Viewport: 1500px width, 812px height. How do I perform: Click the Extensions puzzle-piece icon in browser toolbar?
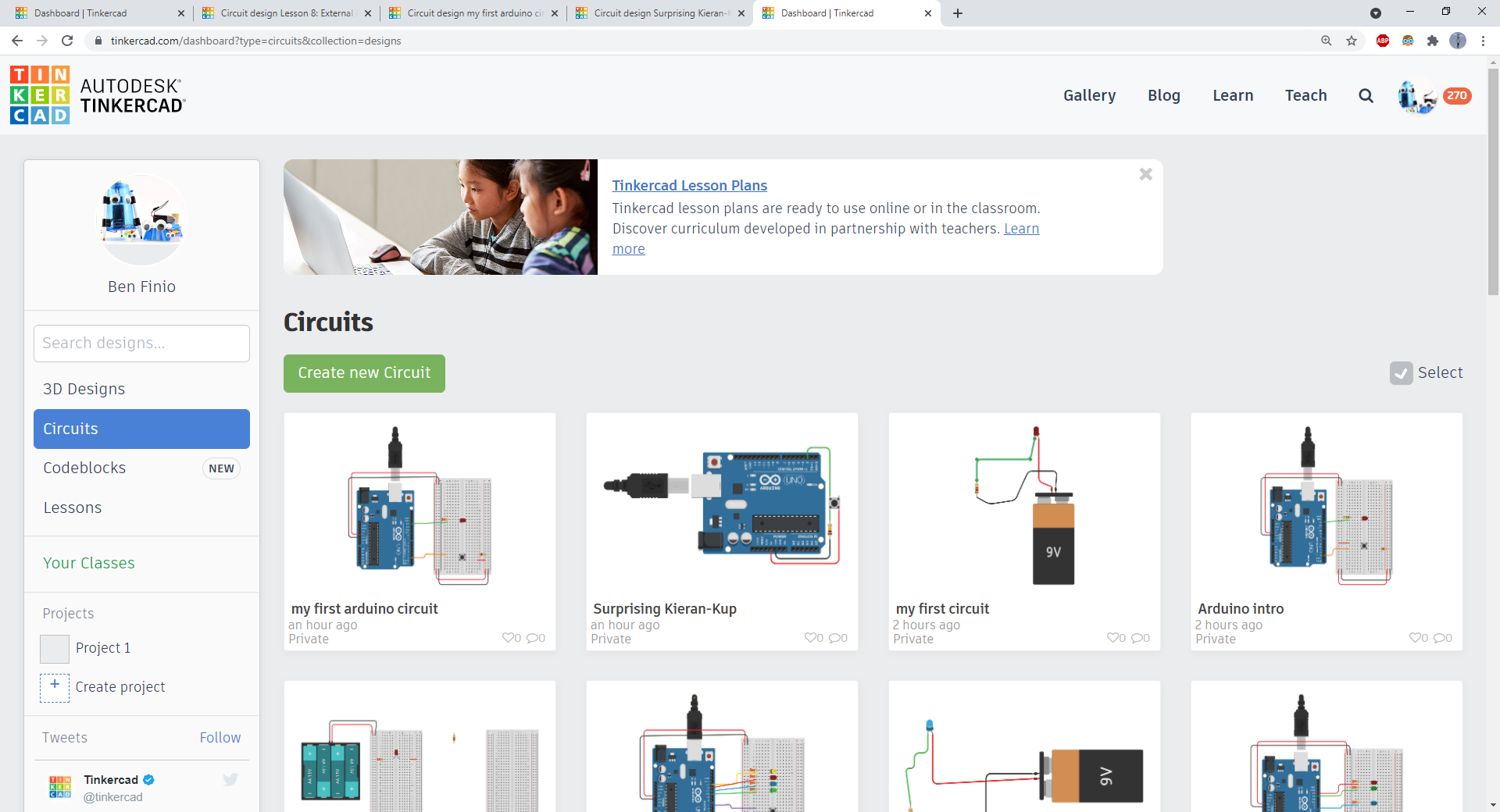point(1434,41)
